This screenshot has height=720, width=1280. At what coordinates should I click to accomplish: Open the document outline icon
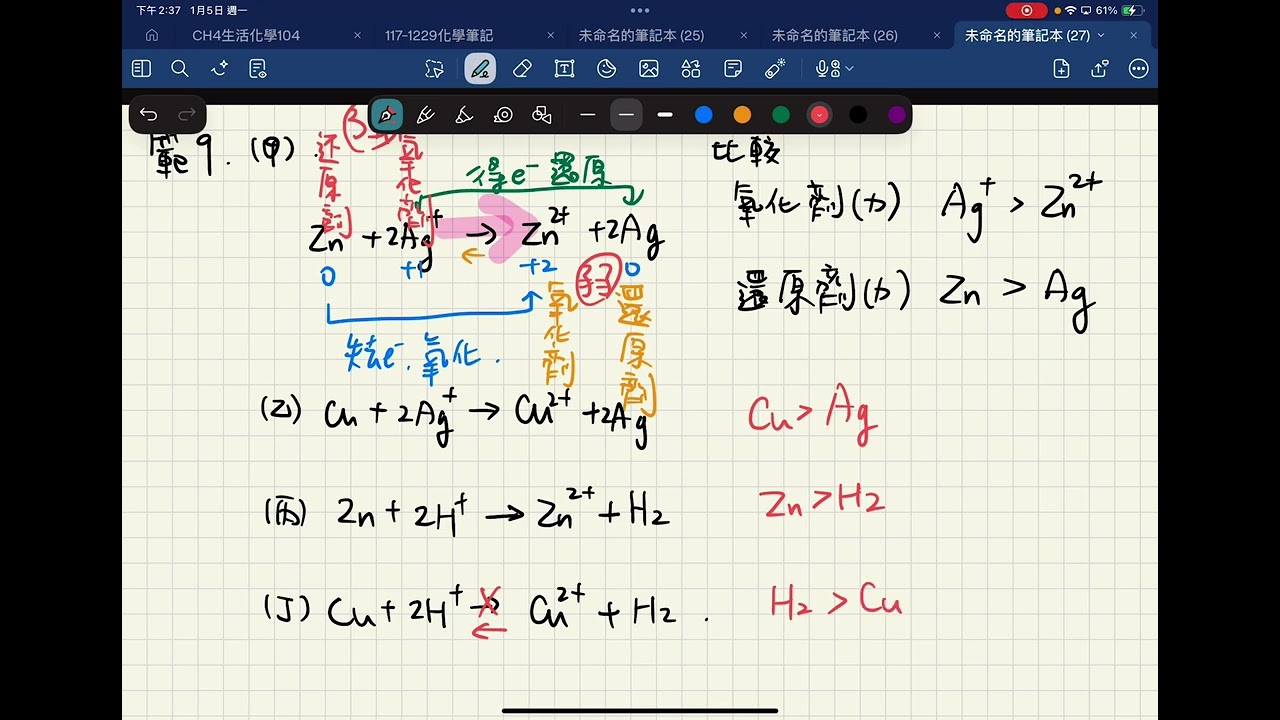[258, 69]
